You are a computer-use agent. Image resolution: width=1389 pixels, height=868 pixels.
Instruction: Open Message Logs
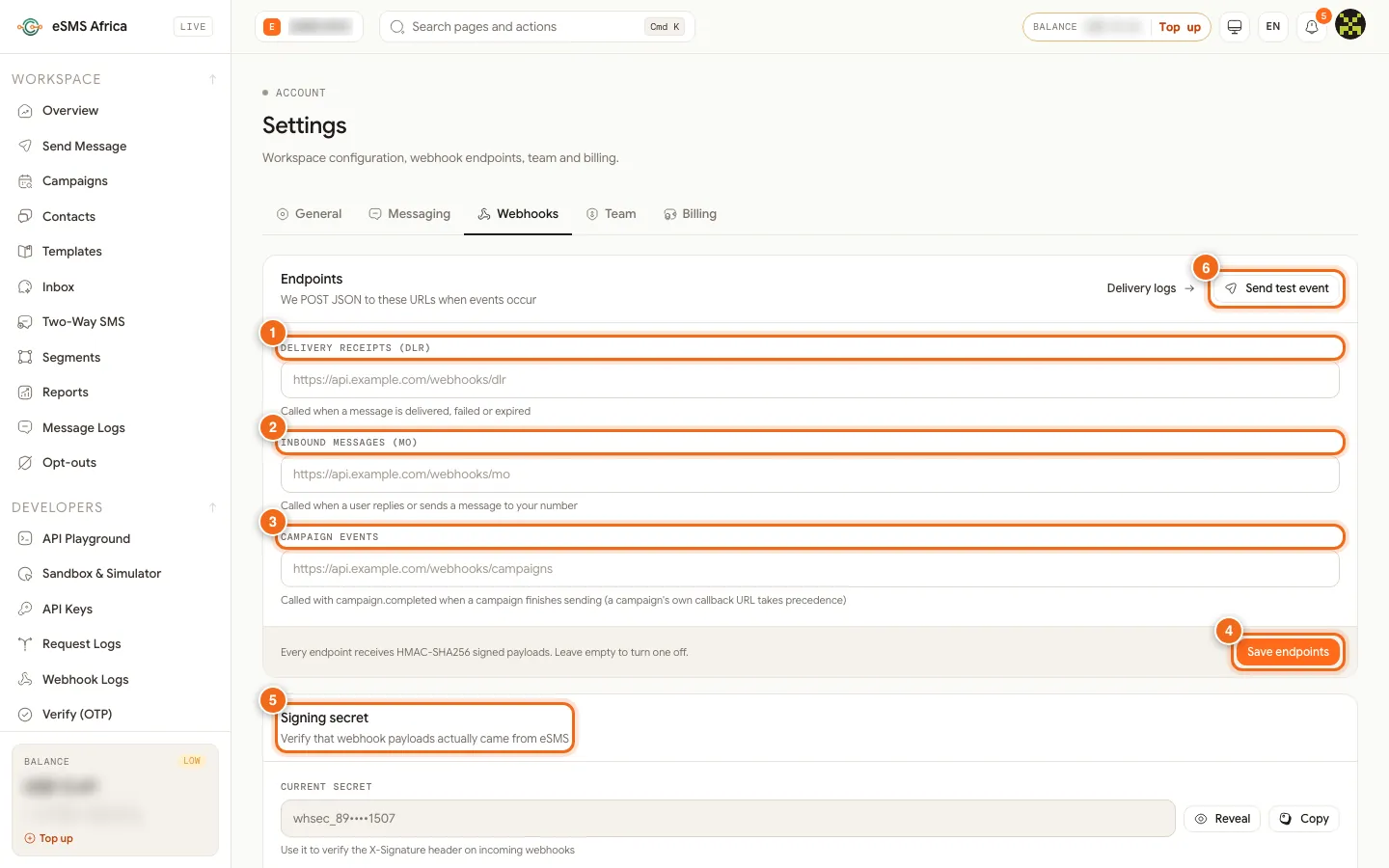(x=115, y=427)
